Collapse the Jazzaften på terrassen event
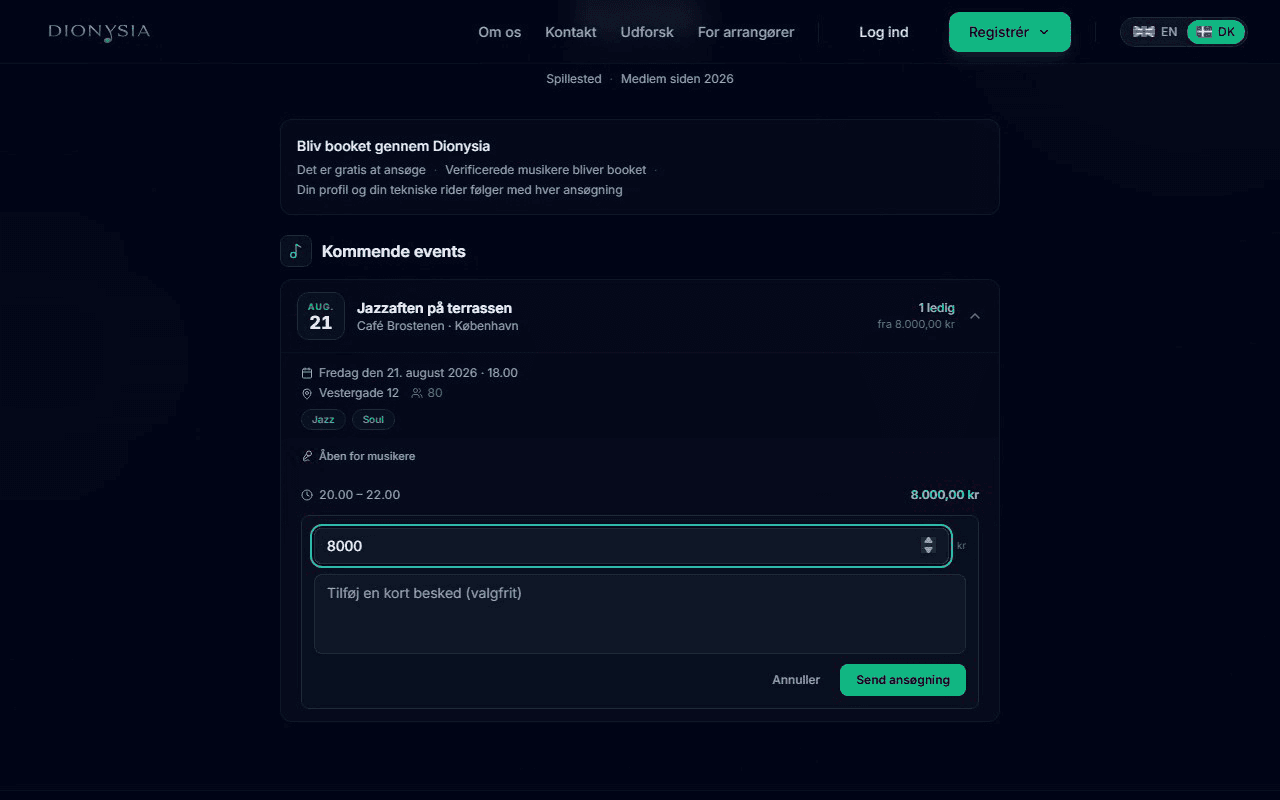 click(975, 316)
